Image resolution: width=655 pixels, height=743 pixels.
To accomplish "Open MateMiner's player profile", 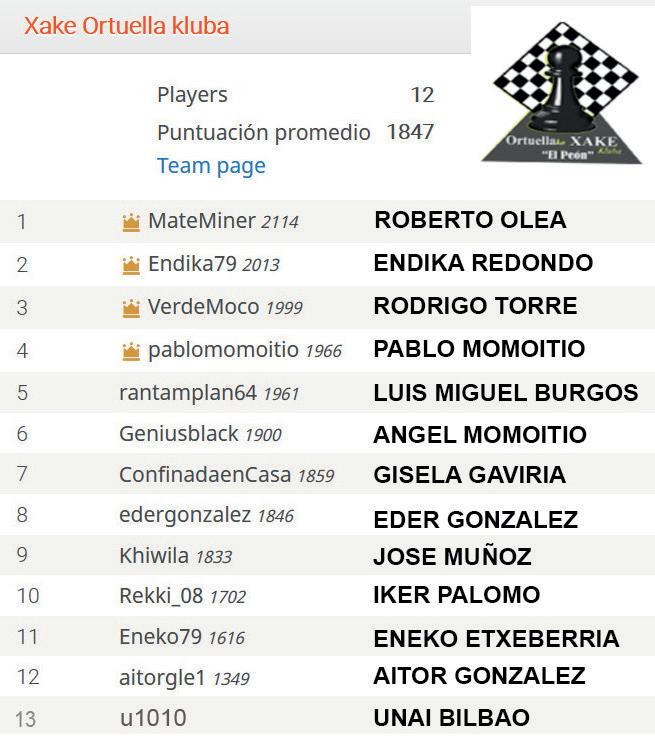I will tap(201, 221).
